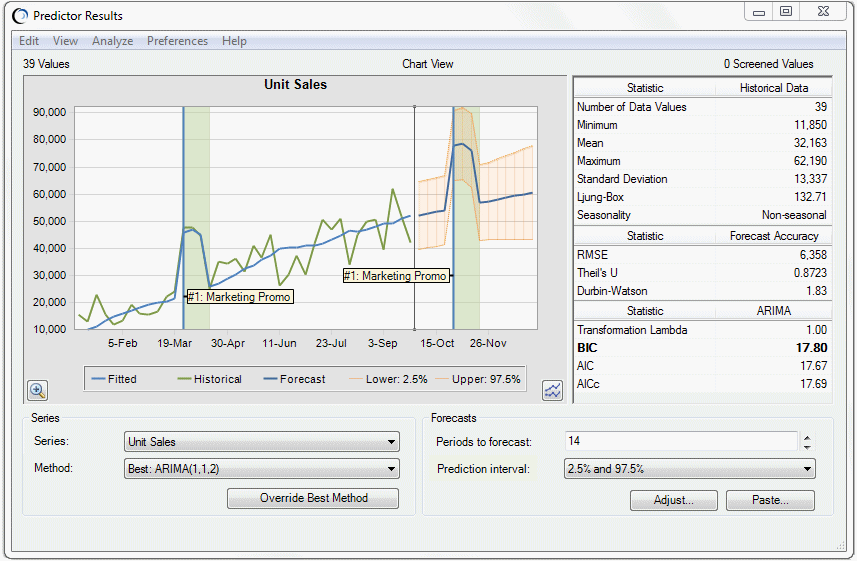Viewport: 857px width, 561px height.
Task: Click the Lower: 2.5% legend entry
Action: (389, 379)
